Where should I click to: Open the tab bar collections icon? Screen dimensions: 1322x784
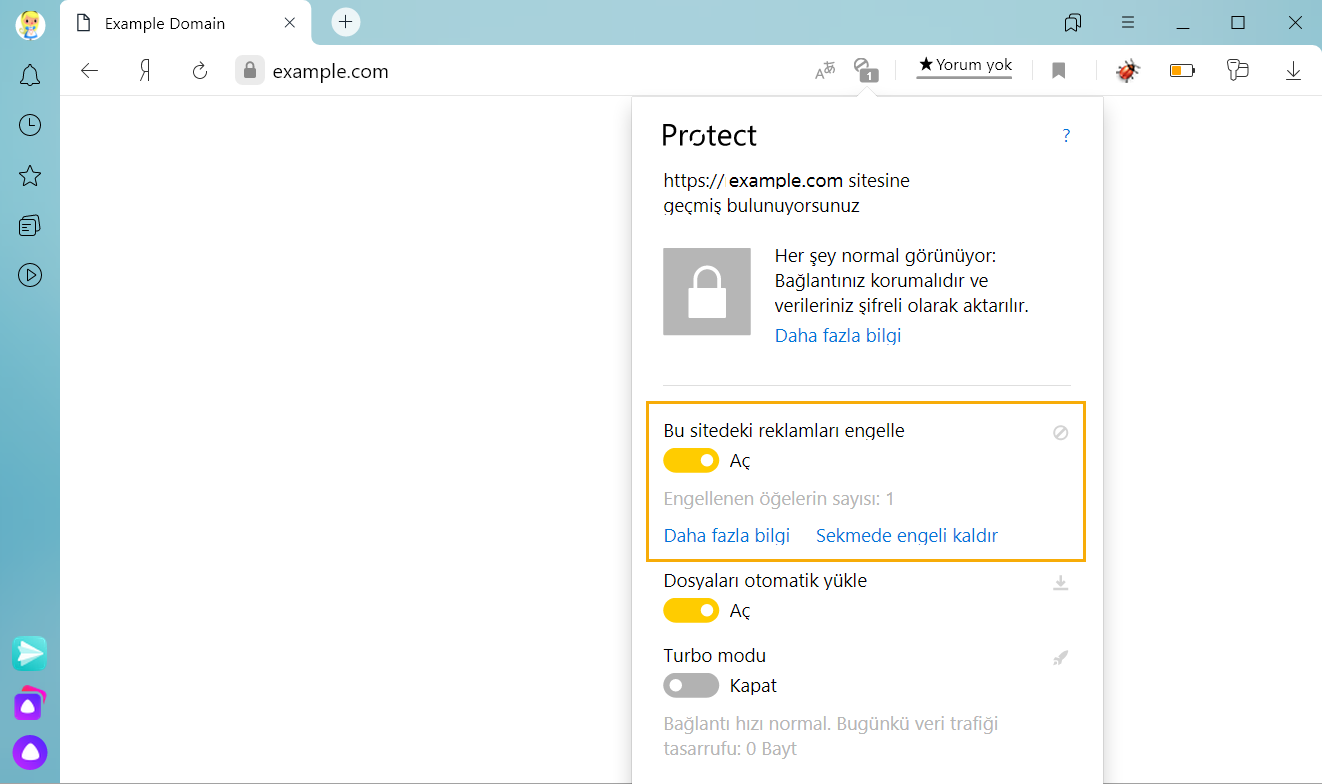[x=1073, y=22]
